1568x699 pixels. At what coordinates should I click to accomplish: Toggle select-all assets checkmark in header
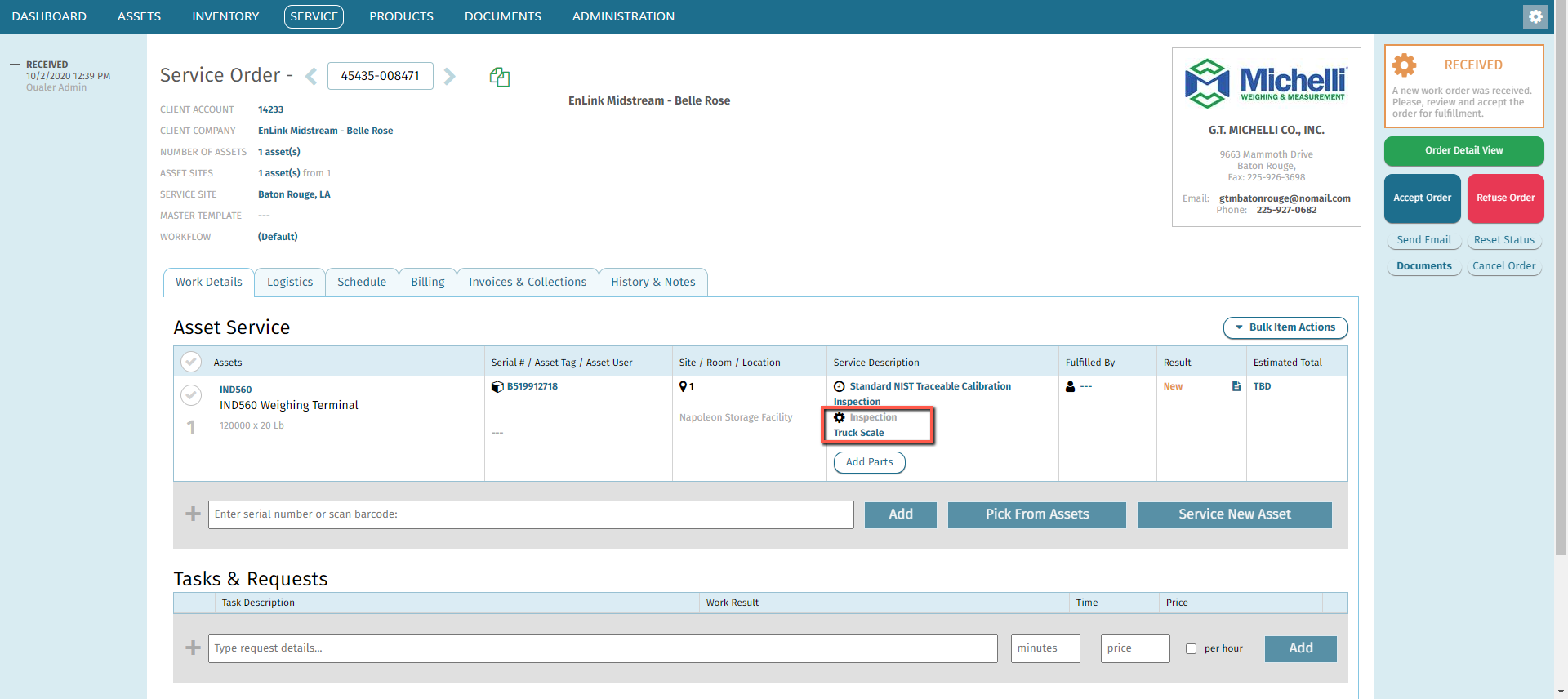click(191, 362)
